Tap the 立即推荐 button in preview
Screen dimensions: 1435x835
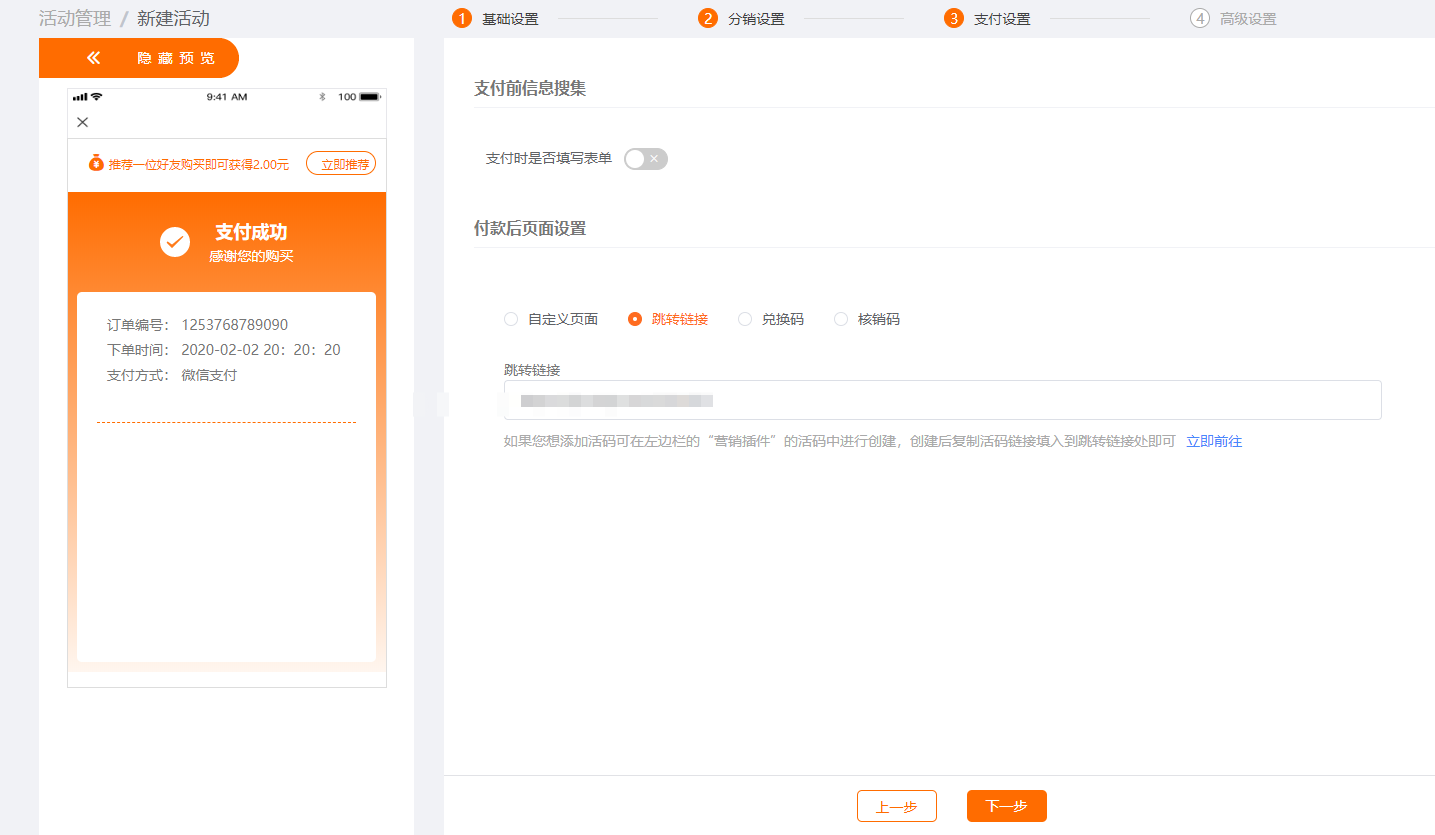341,164
